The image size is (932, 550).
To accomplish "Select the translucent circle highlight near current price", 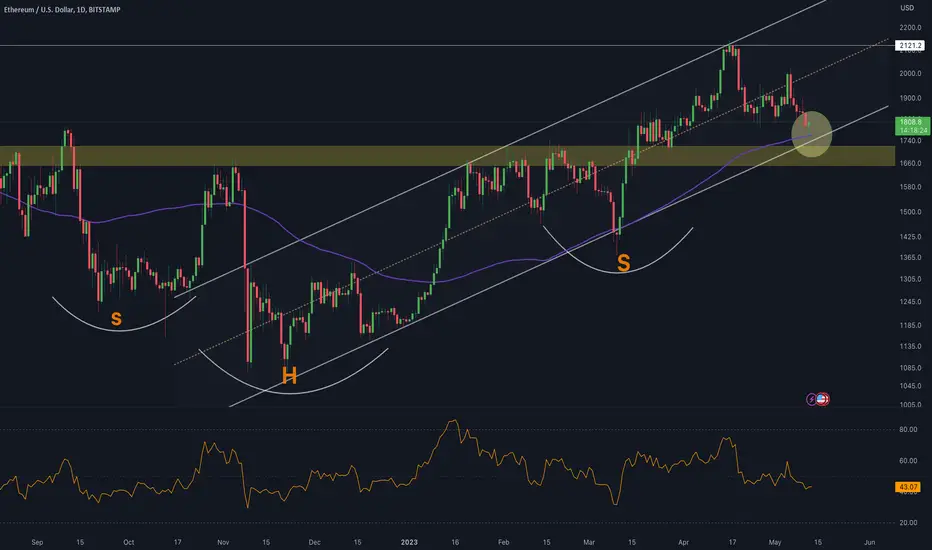I will tap(812, 134).
